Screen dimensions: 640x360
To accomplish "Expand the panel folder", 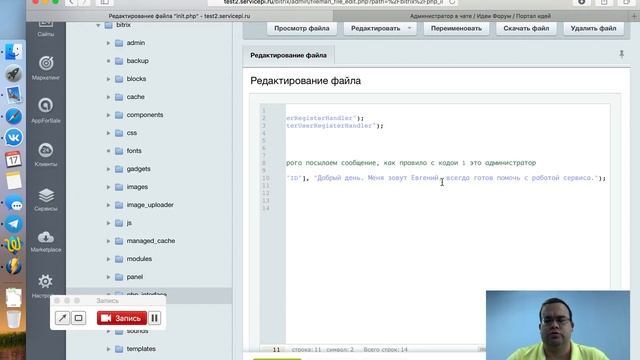I will 108,277.
